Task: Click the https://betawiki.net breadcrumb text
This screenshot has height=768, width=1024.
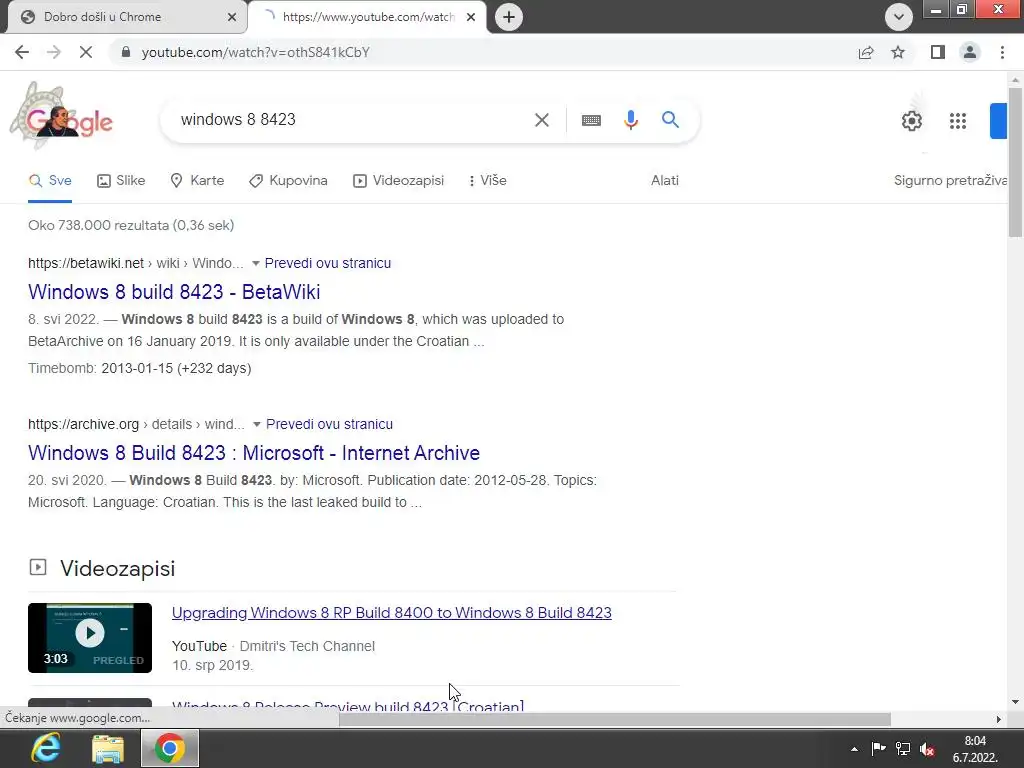Action: [86, 263]
